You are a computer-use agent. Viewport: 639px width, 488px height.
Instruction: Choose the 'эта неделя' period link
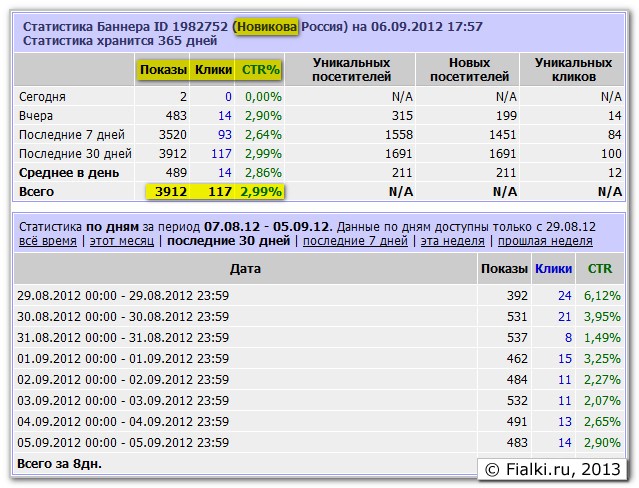pyautogui.click(x=452, y=241)
